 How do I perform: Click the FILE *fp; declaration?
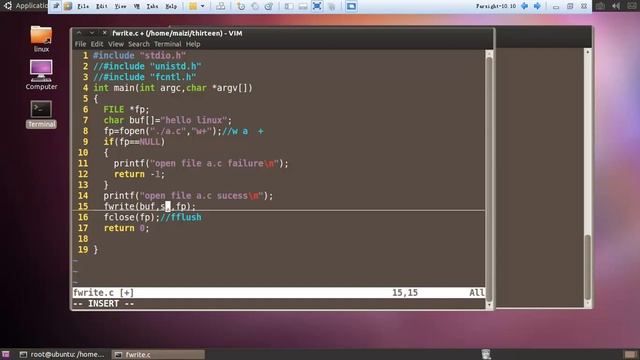click(x=127, y=109)
